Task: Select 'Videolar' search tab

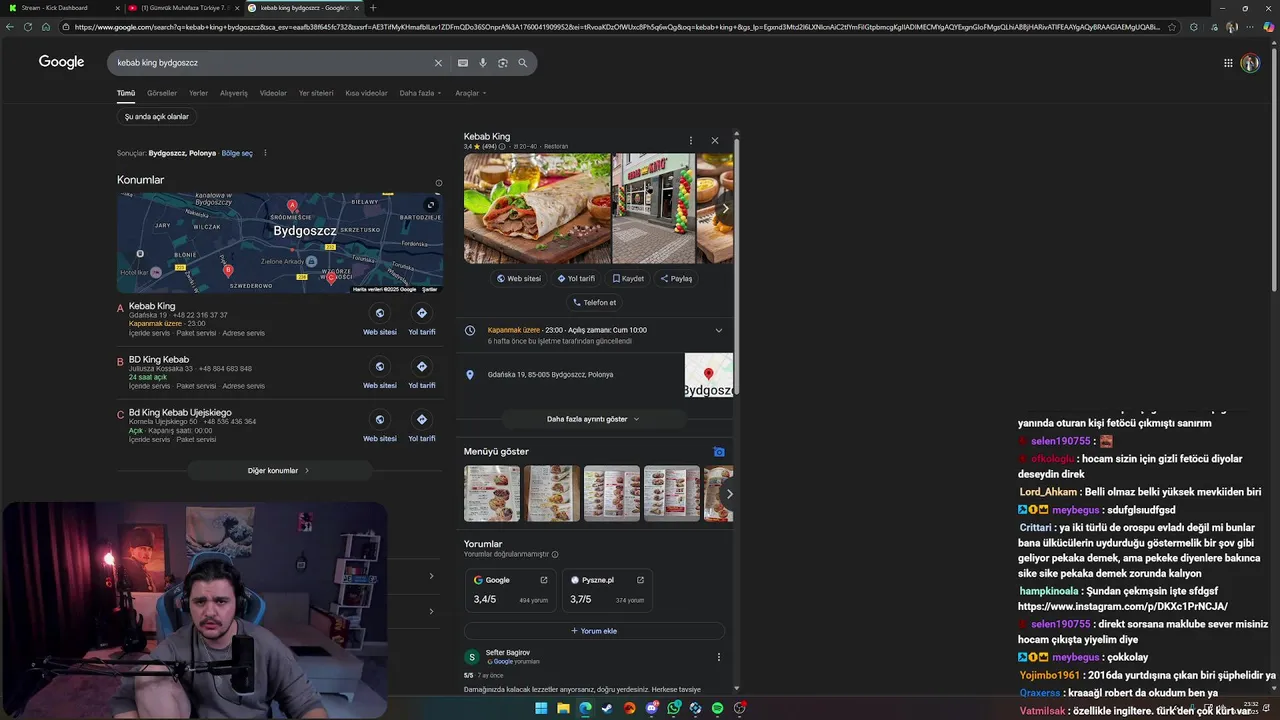Action: [x=273, y=93]
